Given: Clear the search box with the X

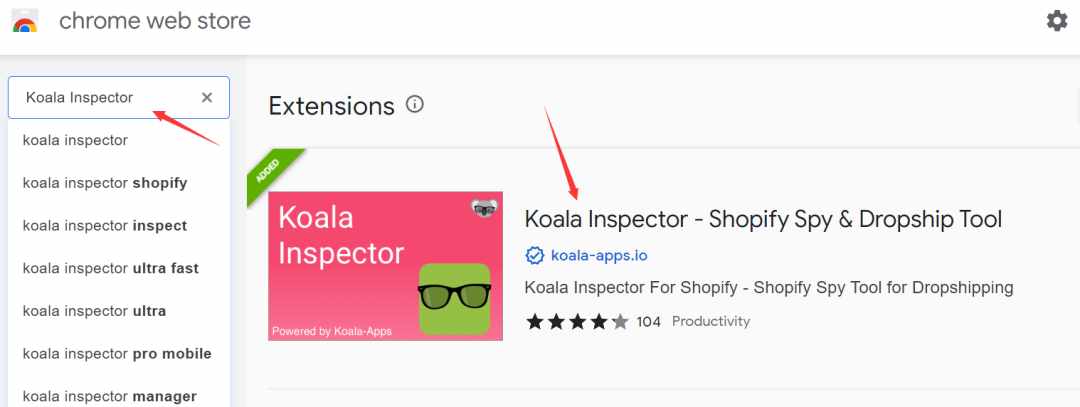Looking at the screenshot, I should pos(207,98).
